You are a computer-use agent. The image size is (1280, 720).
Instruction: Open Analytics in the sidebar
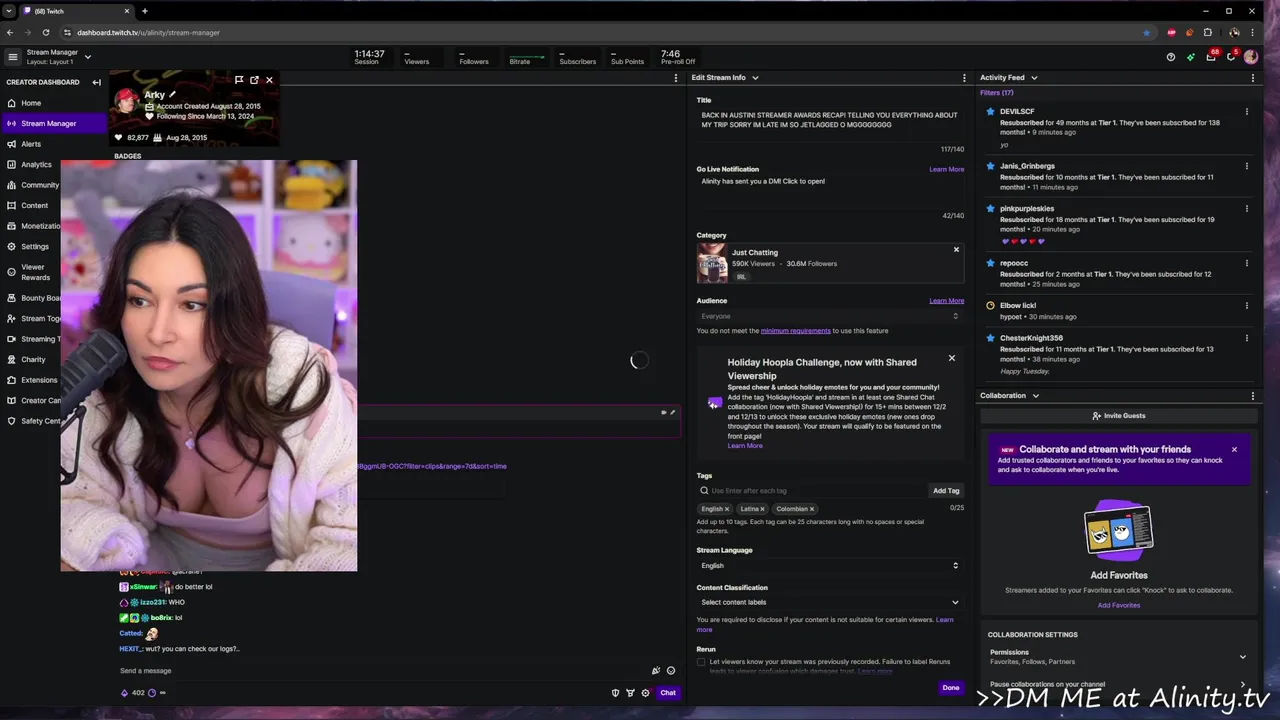[x=36, y=165]
